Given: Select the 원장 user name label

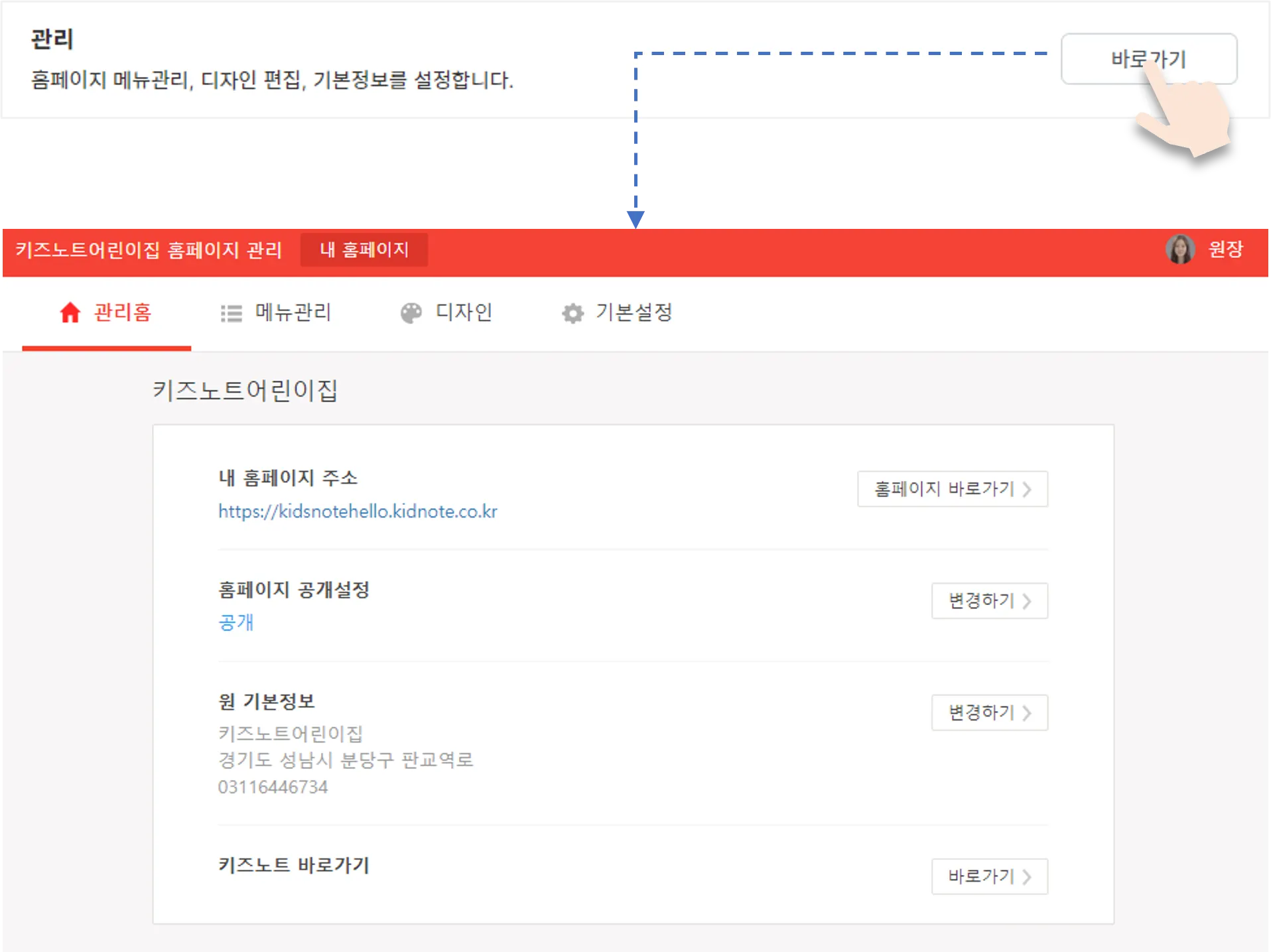Looking at the screenshot, I should tap(1225, 249).
